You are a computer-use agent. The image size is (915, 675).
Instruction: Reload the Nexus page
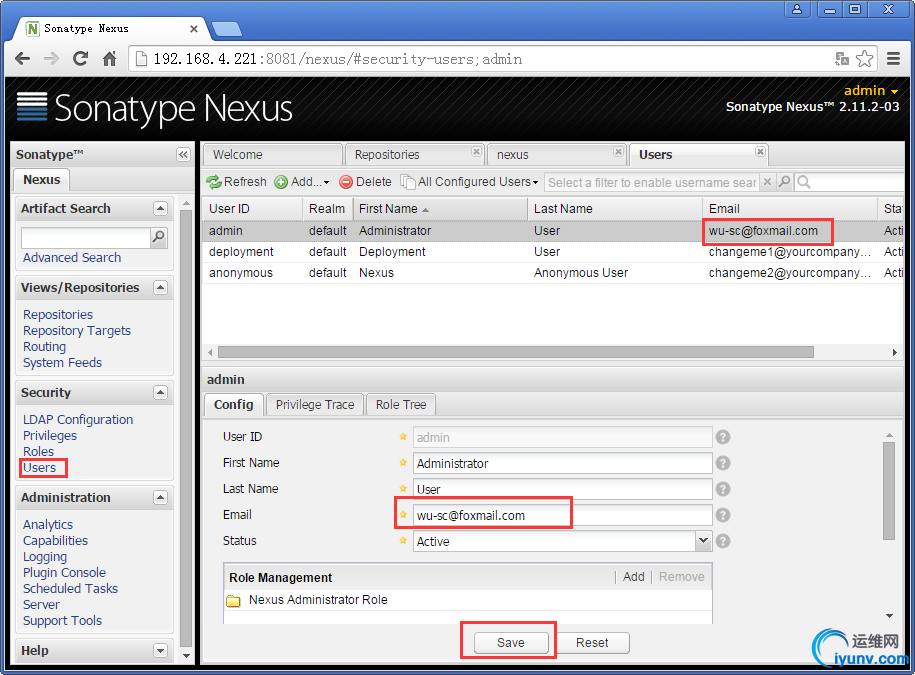coord(80,58)
